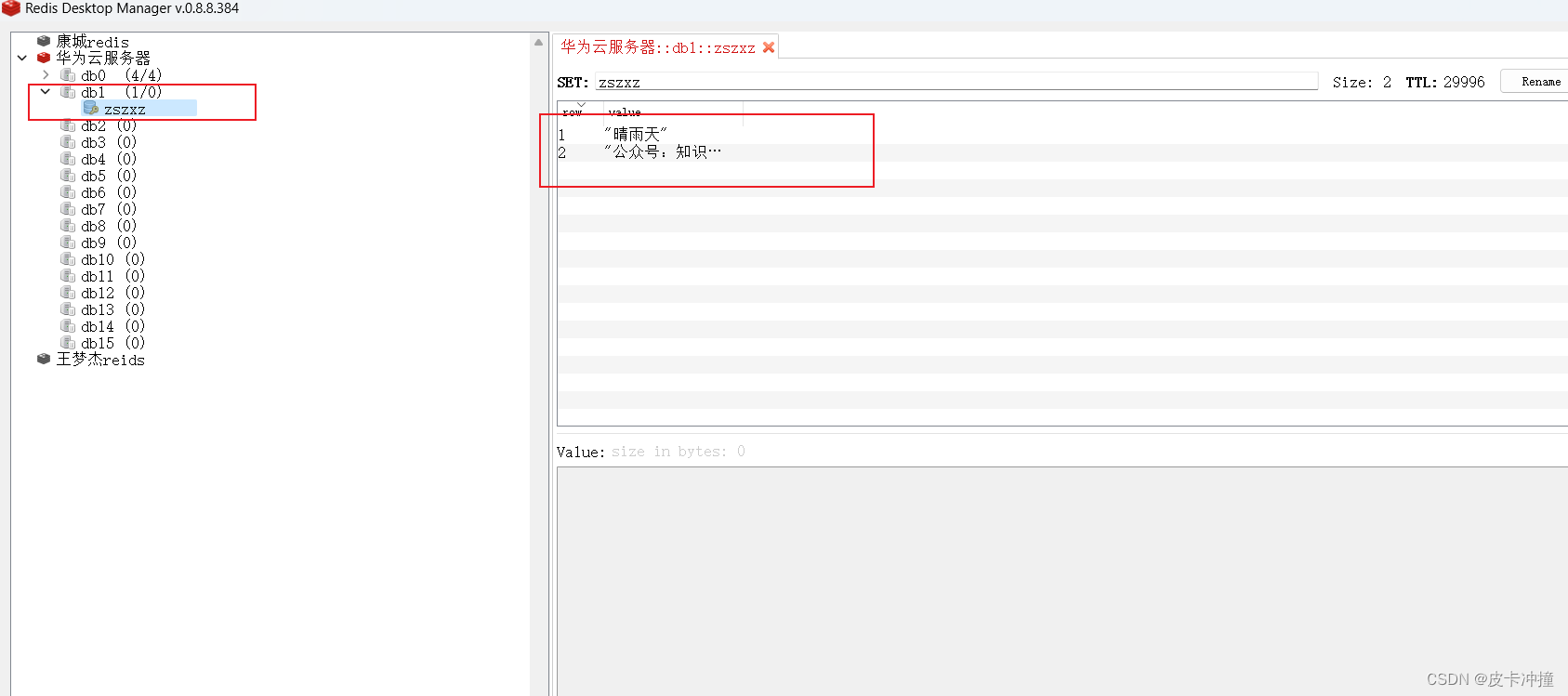Click the Size: 2 text
1568x696 pixels.
(1362, 82)
